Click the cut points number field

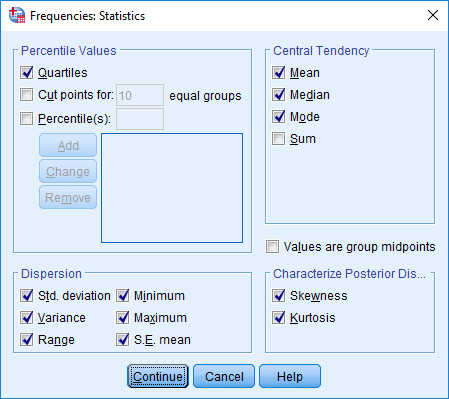point(140,95)
